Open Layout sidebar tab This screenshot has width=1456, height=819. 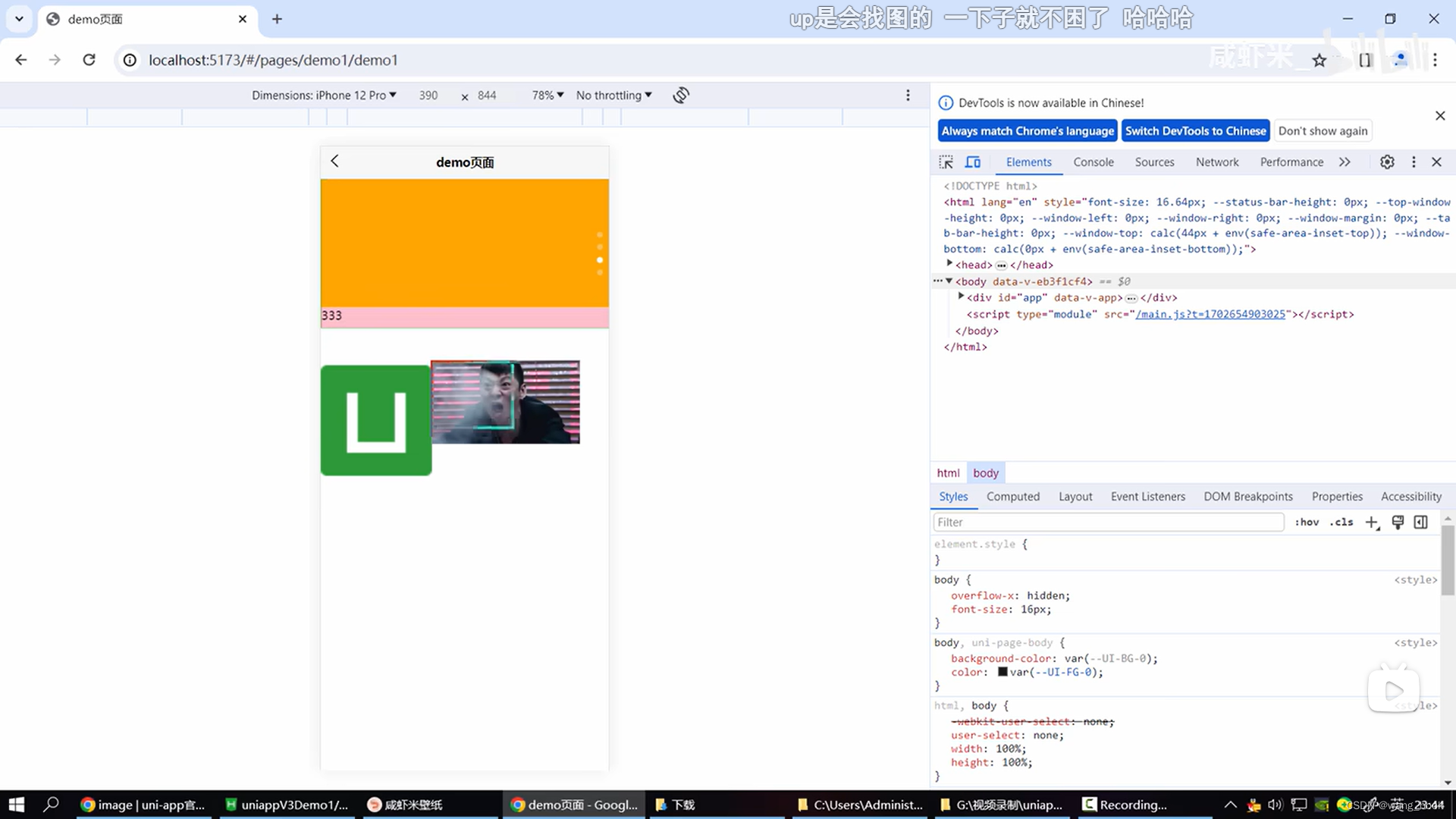[x=1075, y=496]
